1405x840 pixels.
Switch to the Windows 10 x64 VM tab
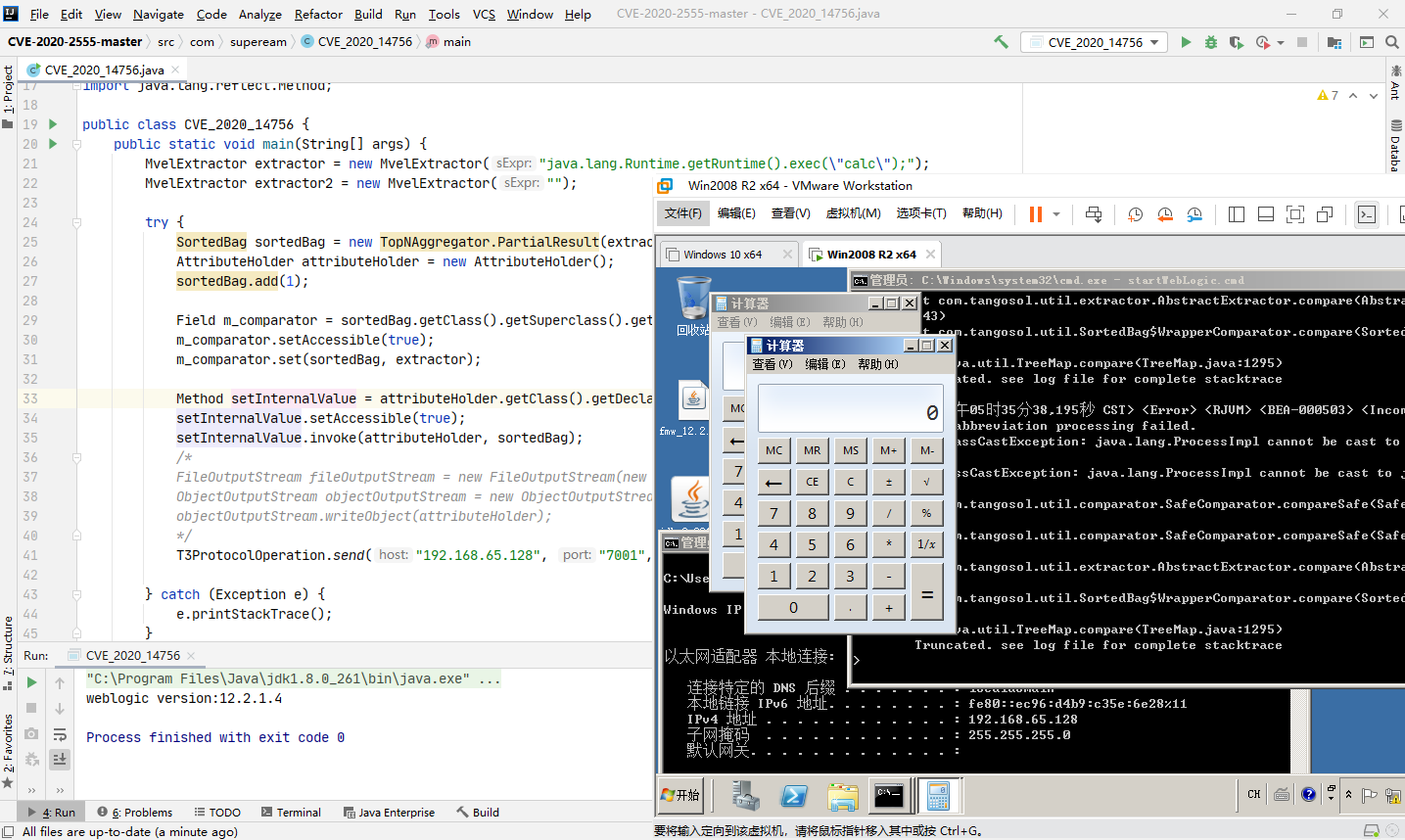(x=728, y=255)
